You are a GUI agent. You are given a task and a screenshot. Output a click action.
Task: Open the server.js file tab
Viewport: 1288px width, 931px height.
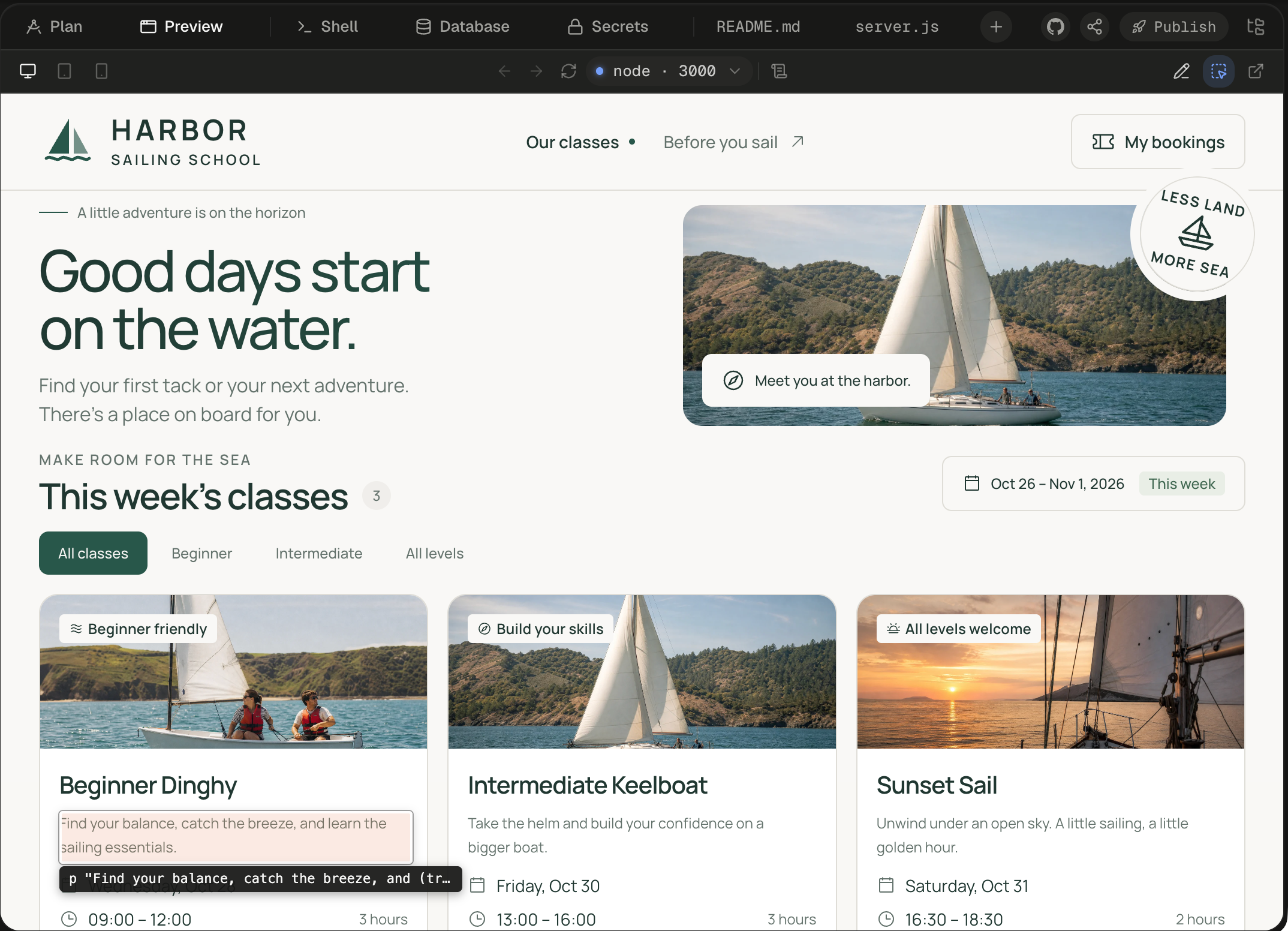(x=897, y=26)
